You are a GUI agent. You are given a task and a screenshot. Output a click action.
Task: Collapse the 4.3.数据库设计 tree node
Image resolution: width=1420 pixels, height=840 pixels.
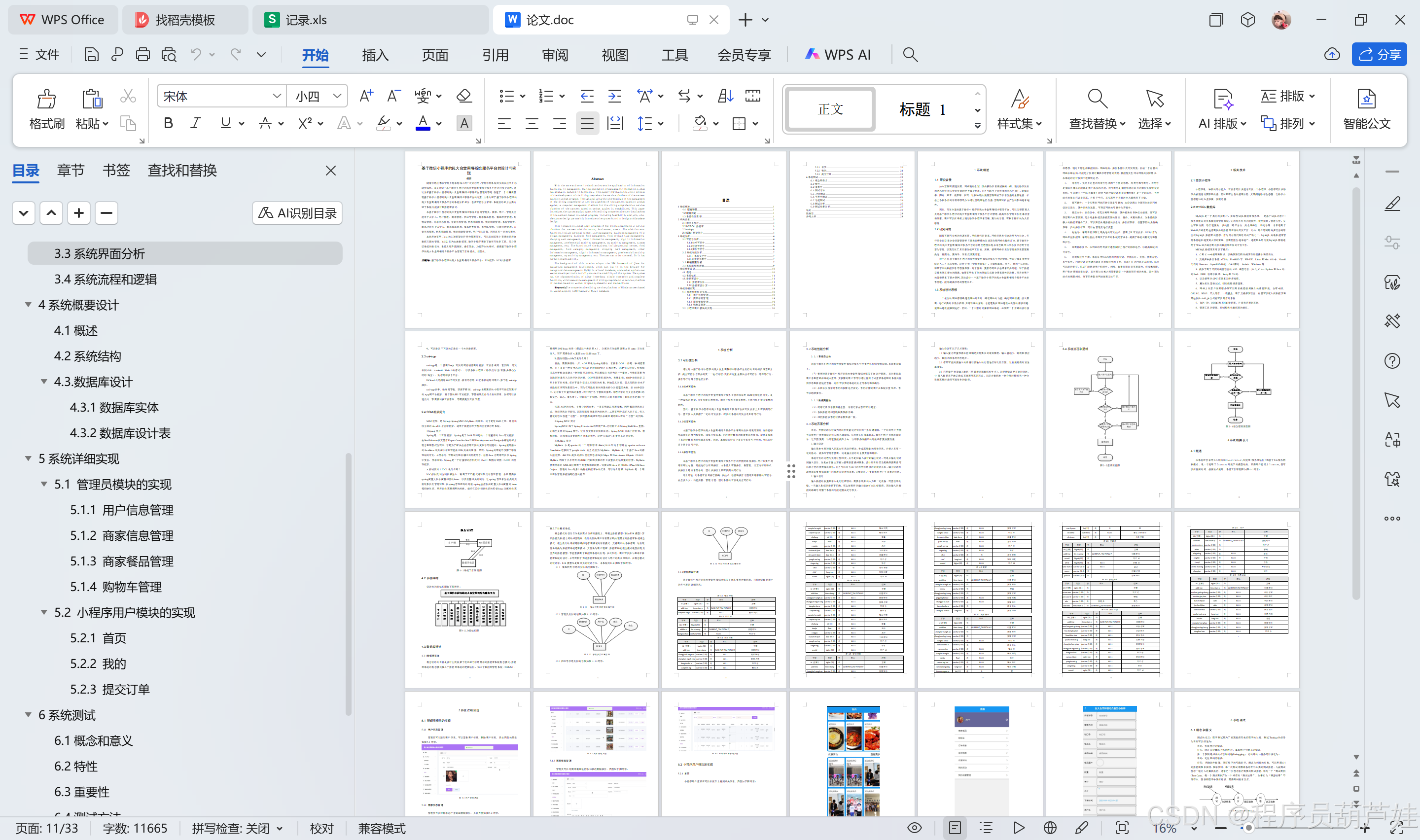click(43, 382)
